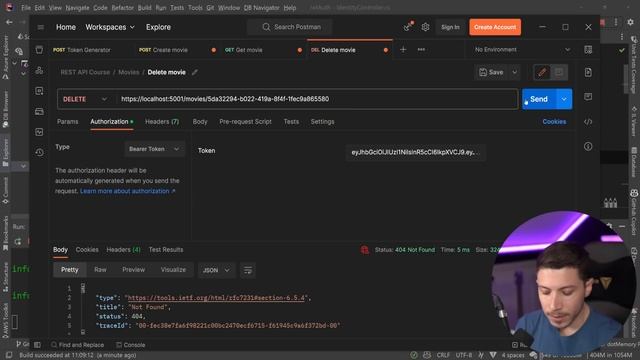Image resolution: width=640 pixels, height=360 pixels.
Task: Open the request Settings tab
Action: tap(322, 122)
